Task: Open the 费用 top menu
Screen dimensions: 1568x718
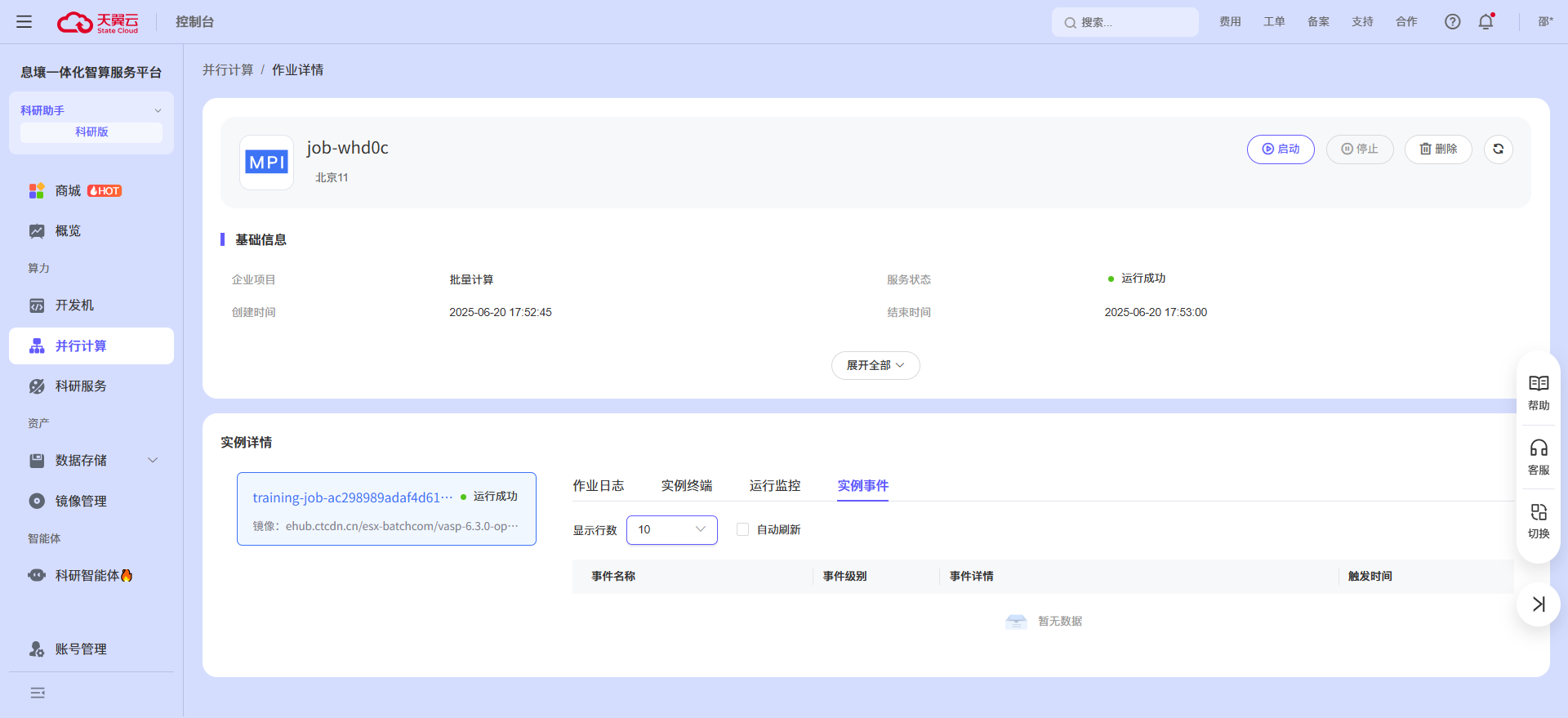Action: (1230, 22)
